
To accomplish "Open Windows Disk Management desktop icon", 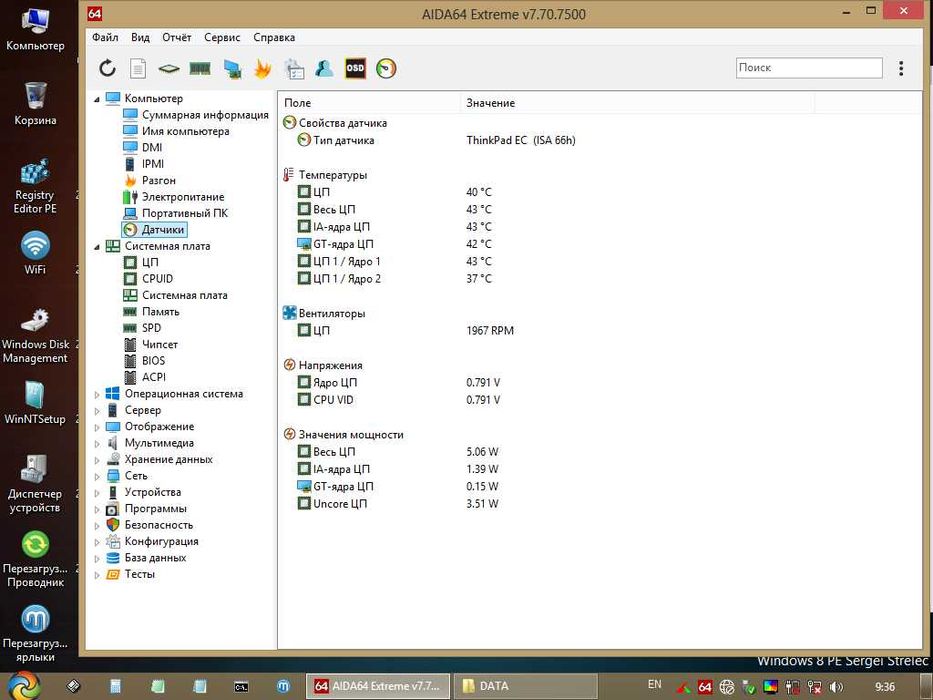I will (35, 335).
